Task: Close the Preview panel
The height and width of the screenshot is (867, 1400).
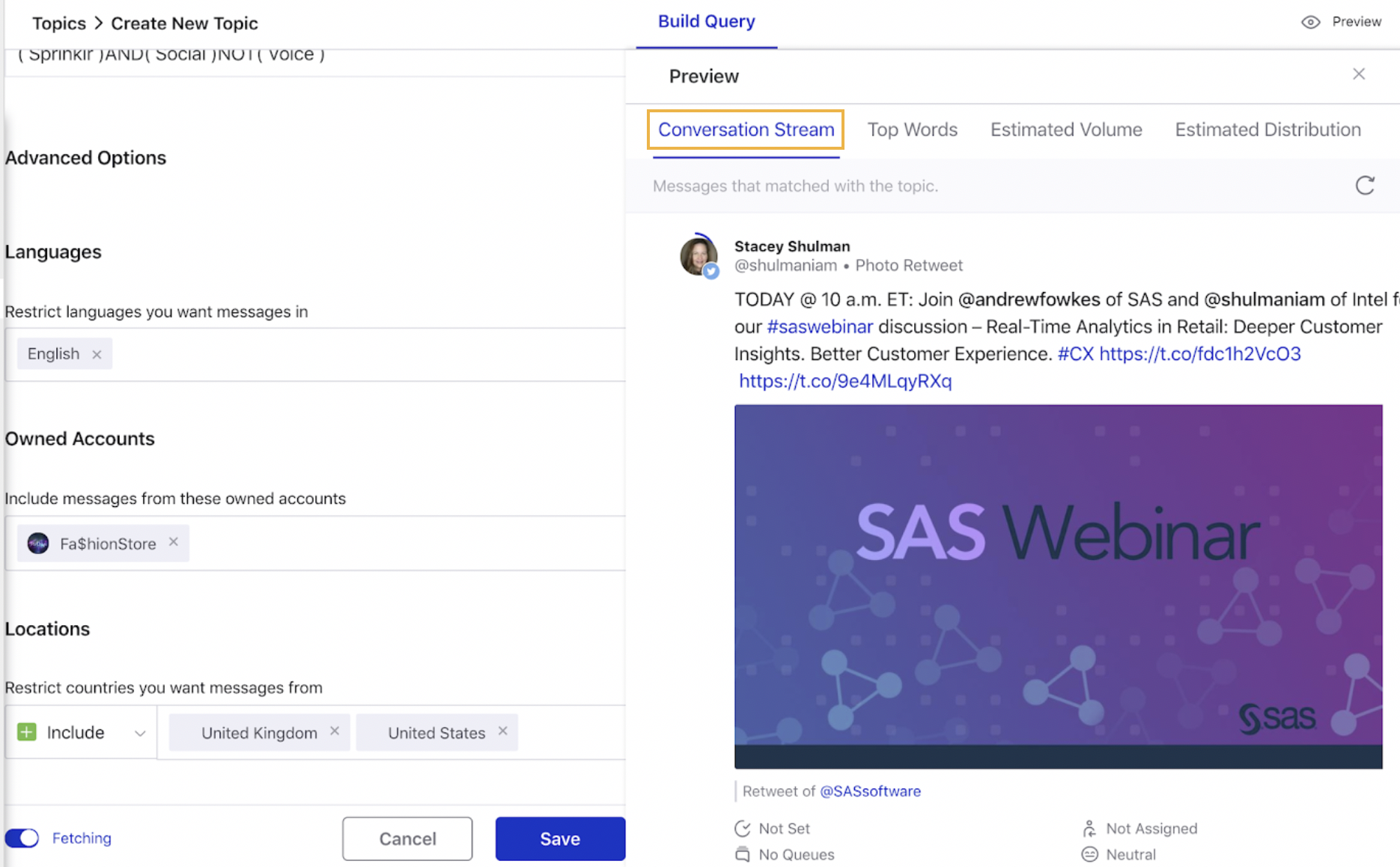Action: point(1359,74)
